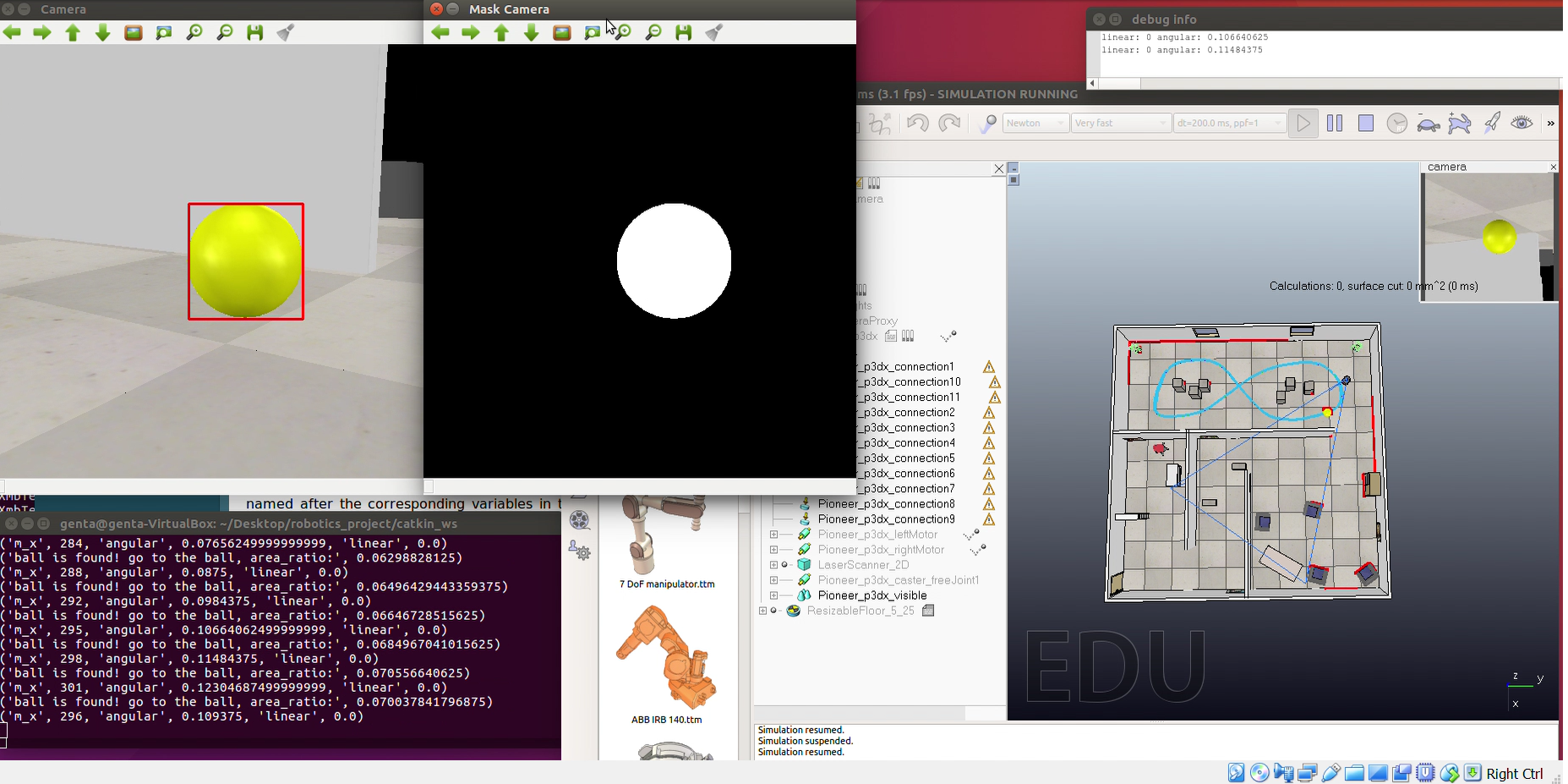Click zoom in magnifier in Camera window toolbar
Viewport: 1568px width, 784px height.
pos(194,33)
